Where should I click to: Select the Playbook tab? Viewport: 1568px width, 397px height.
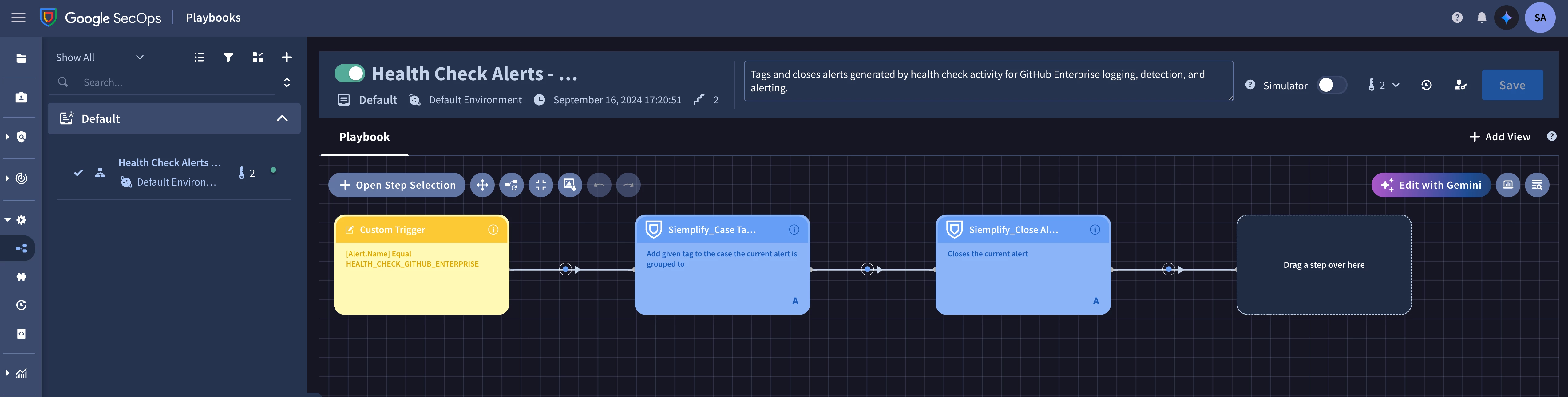pyautogui.click(x=364, y=137)
